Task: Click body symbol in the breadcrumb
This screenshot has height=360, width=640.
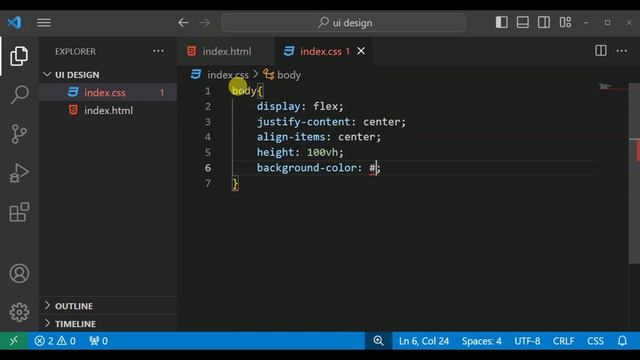Action: (x=289, y=75)
